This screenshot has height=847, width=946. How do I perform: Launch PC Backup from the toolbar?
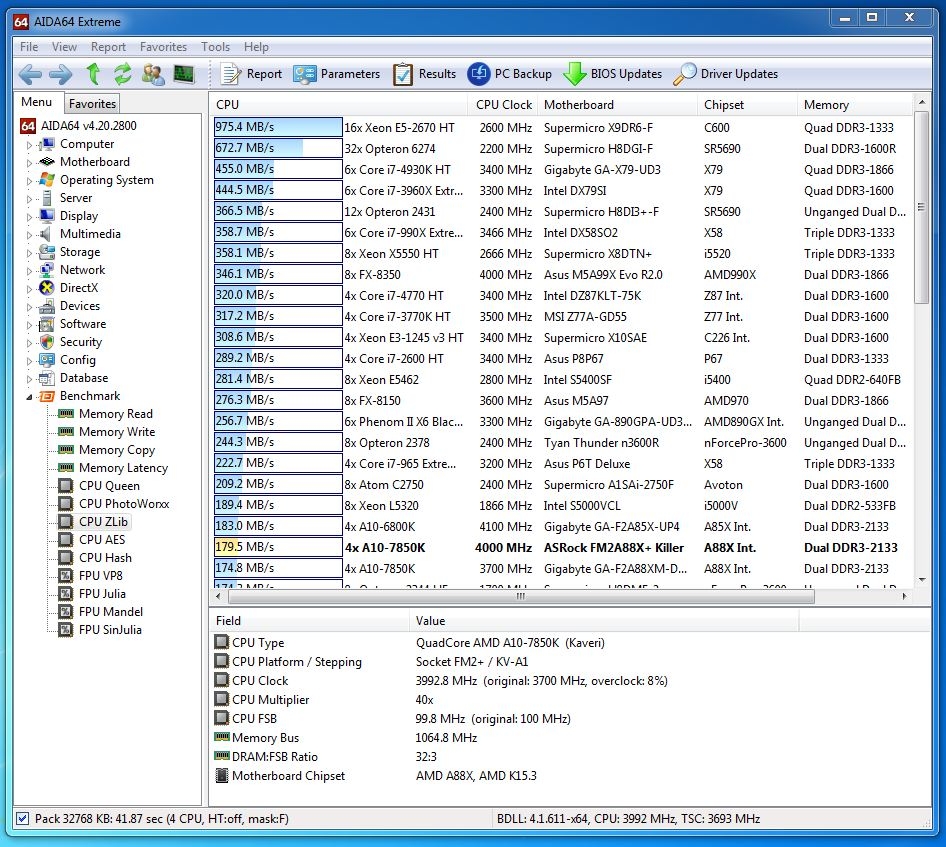click(x=510, y=74)
